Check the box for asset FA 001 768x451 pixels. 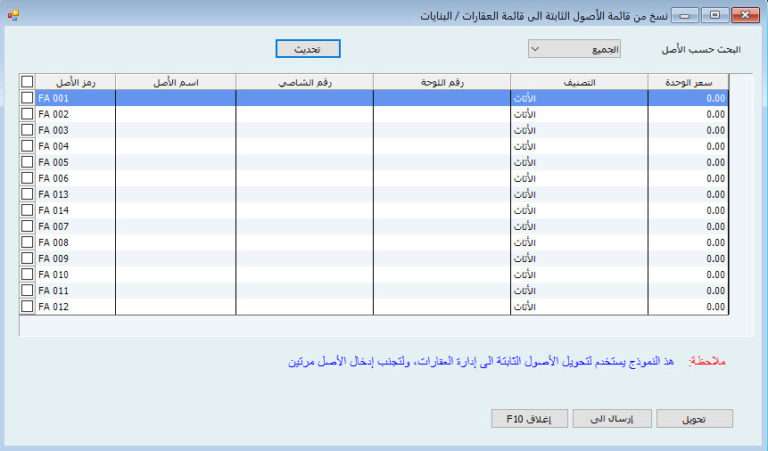(27, 98)
